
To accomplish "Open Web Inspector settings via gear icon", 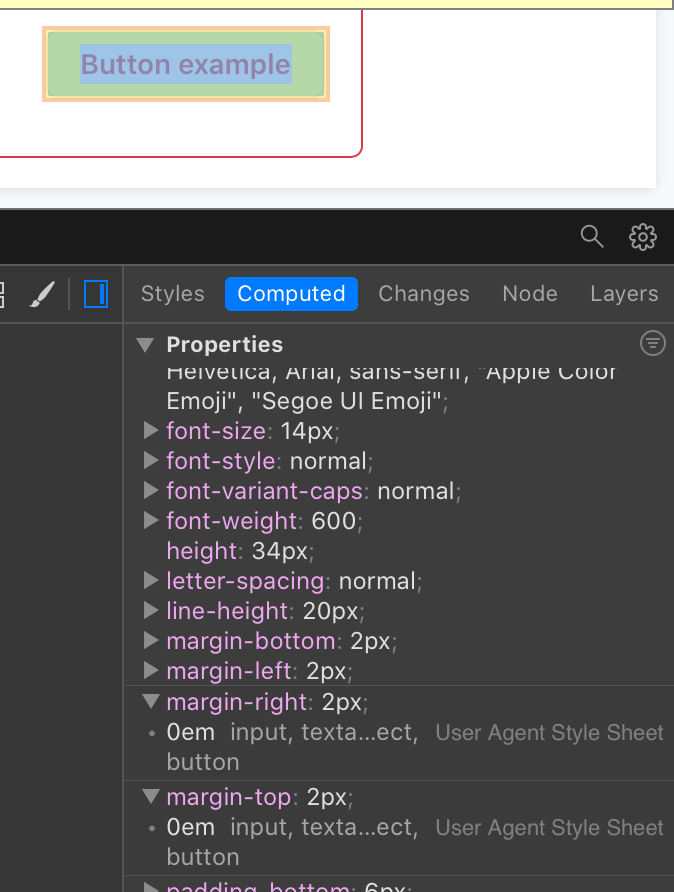I will [x=642, y=237].
